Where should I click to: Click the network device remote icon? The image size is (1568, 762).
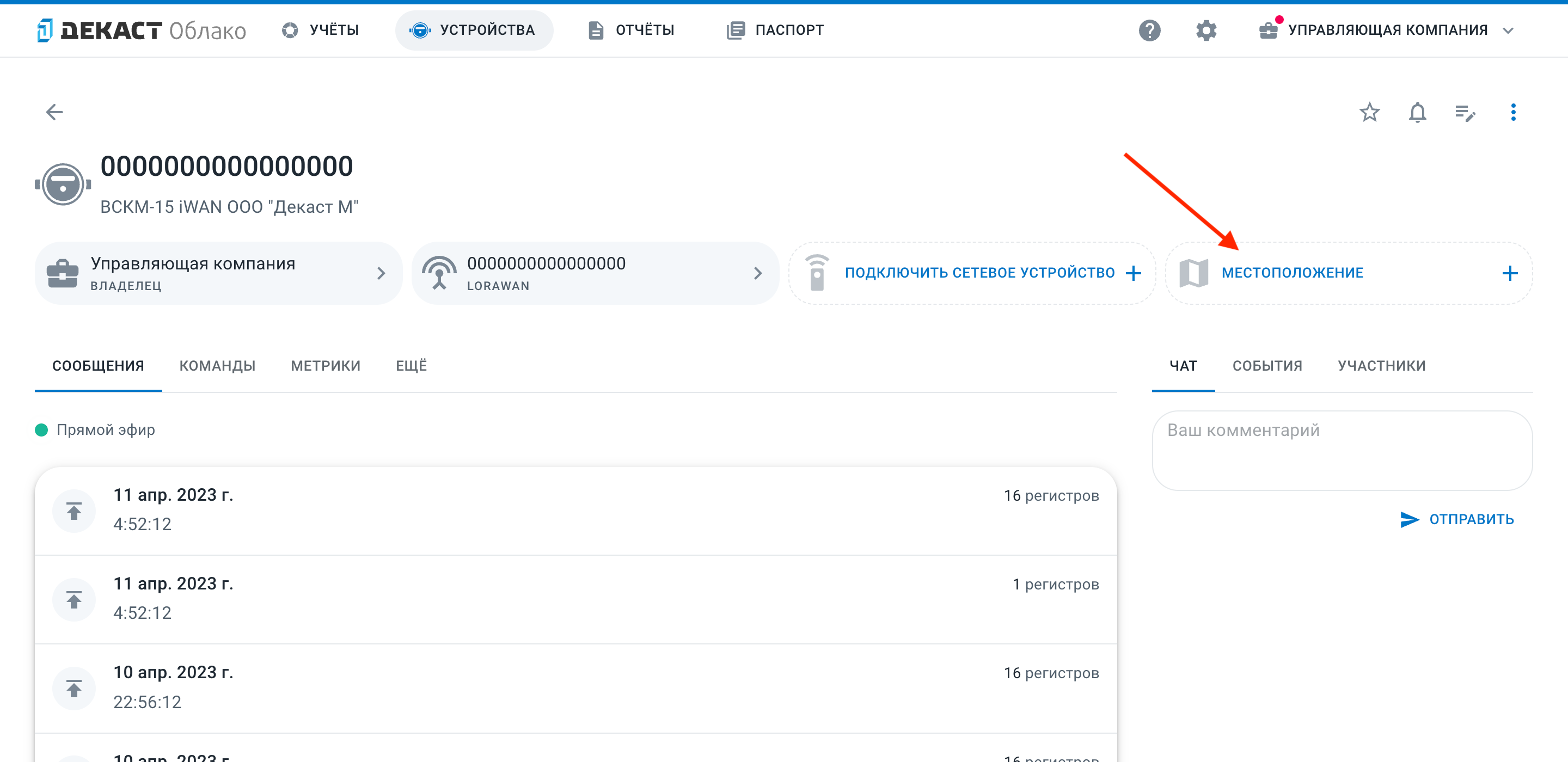(x=817, y=273)
